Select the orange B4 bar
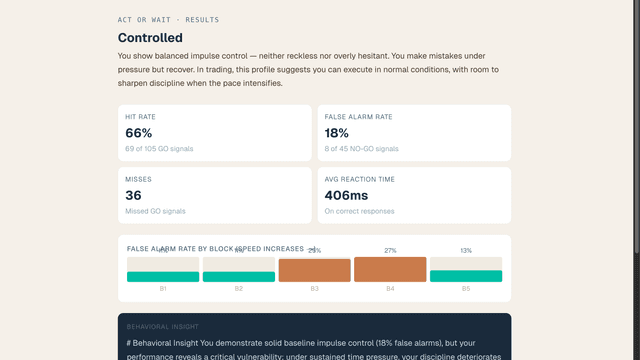The height and width of the screenshot is (360, 640). [x=390, y=269]
